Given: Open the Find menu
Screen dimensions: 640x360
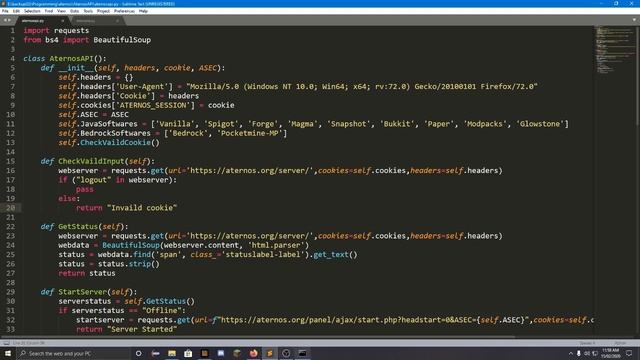Looking at the screenshot, I should pos(49,11).
